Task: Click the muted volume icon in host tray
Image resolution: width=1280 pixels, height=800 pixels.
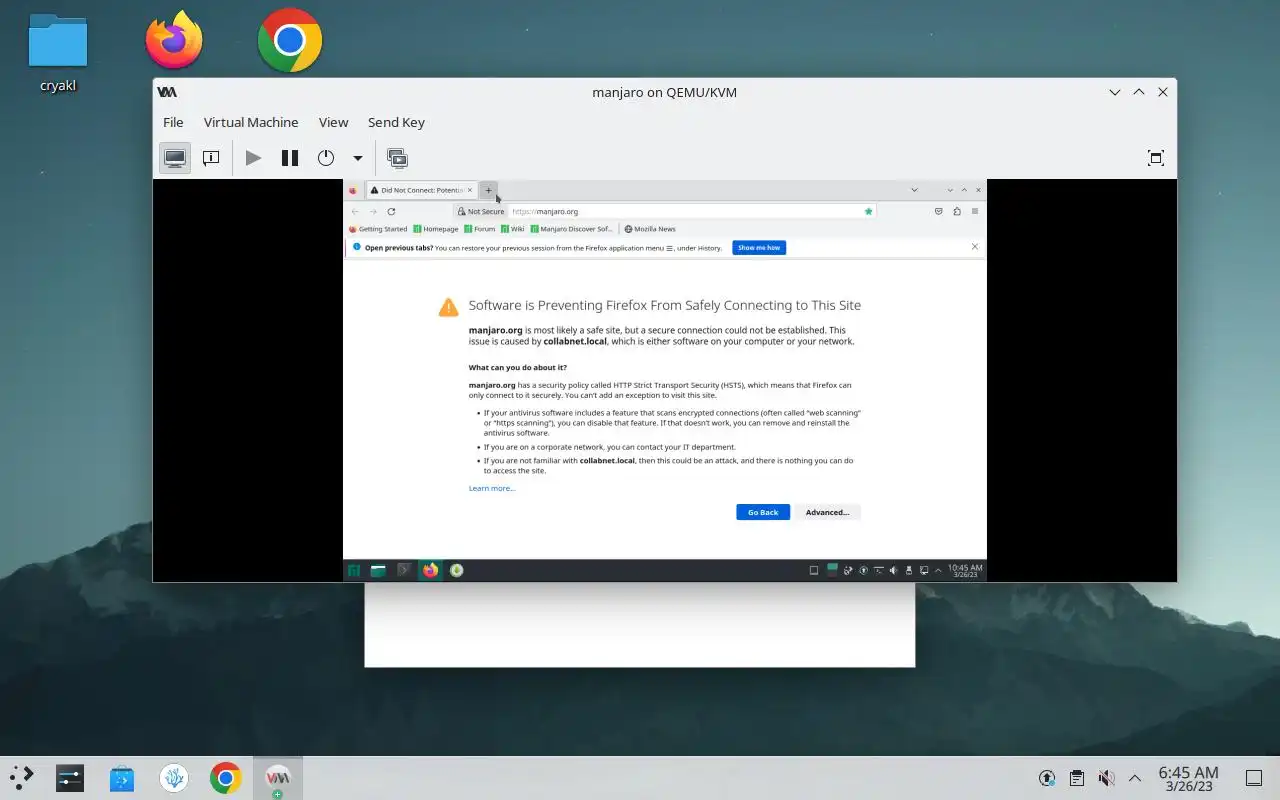Action: pos(1106,778)
